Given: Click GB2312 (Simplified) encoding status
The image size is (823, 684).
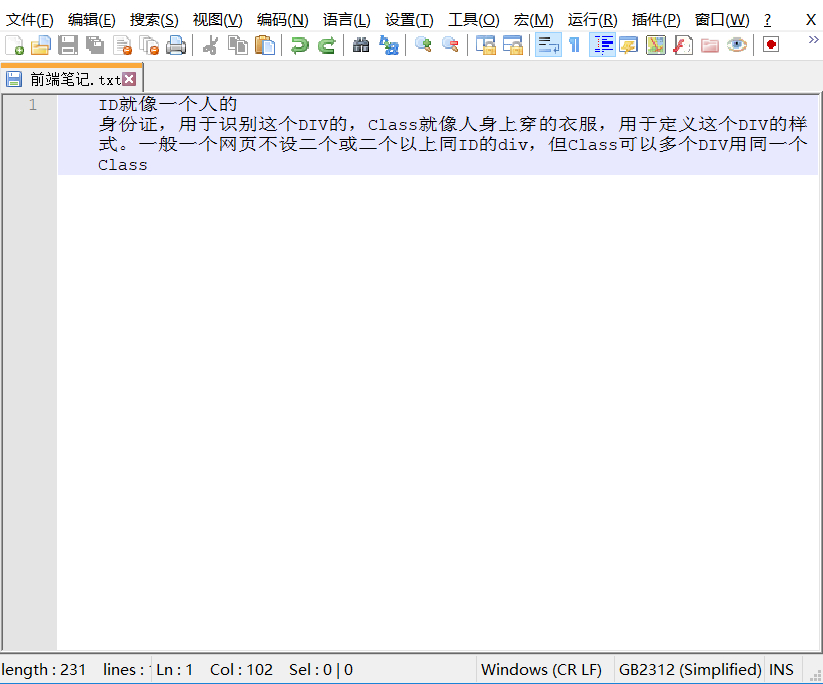Looking at the screenshot, I should click(x=690, y=670).
